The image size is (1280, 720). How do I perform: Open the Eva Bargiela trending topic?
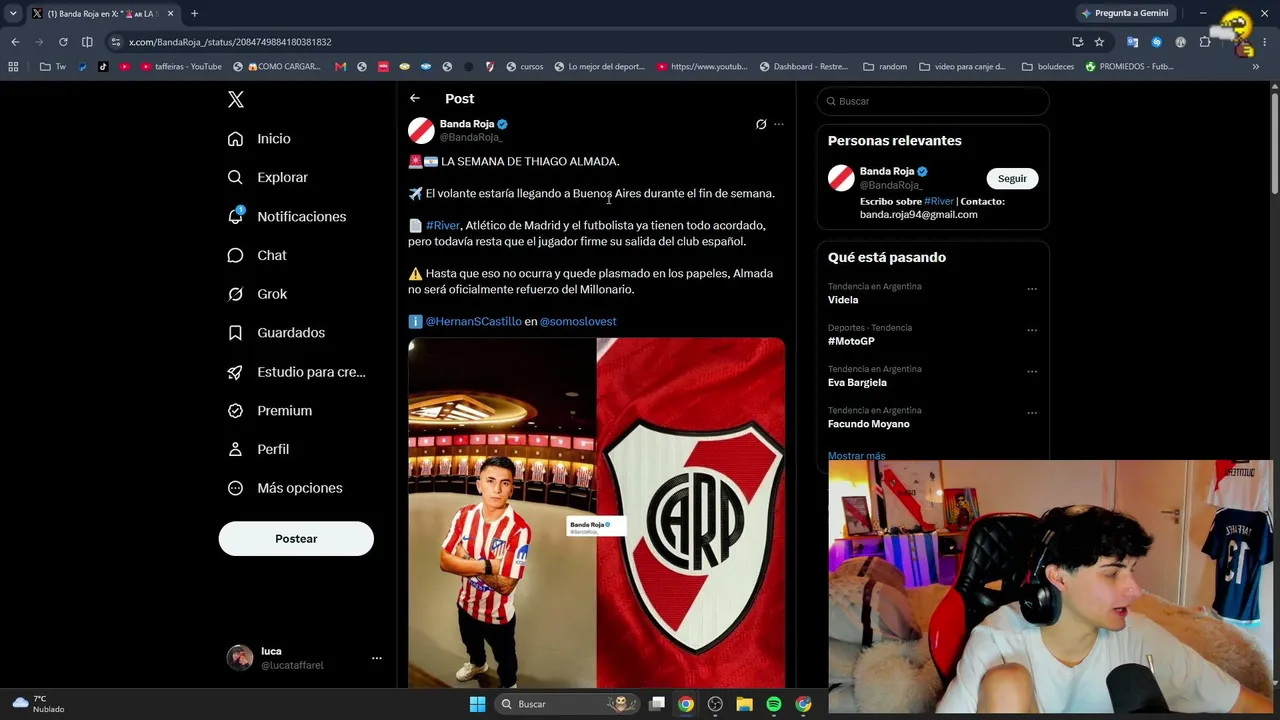(x=857, y=382)
